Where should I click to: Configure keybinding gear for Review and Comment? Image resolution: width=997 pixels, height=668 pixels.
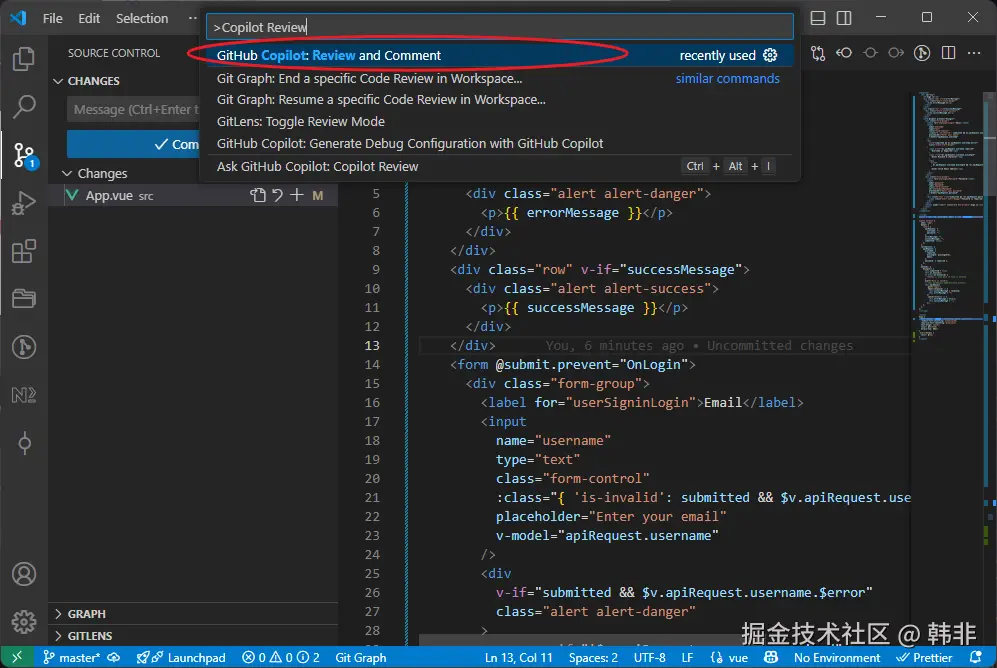click(770, 56)
